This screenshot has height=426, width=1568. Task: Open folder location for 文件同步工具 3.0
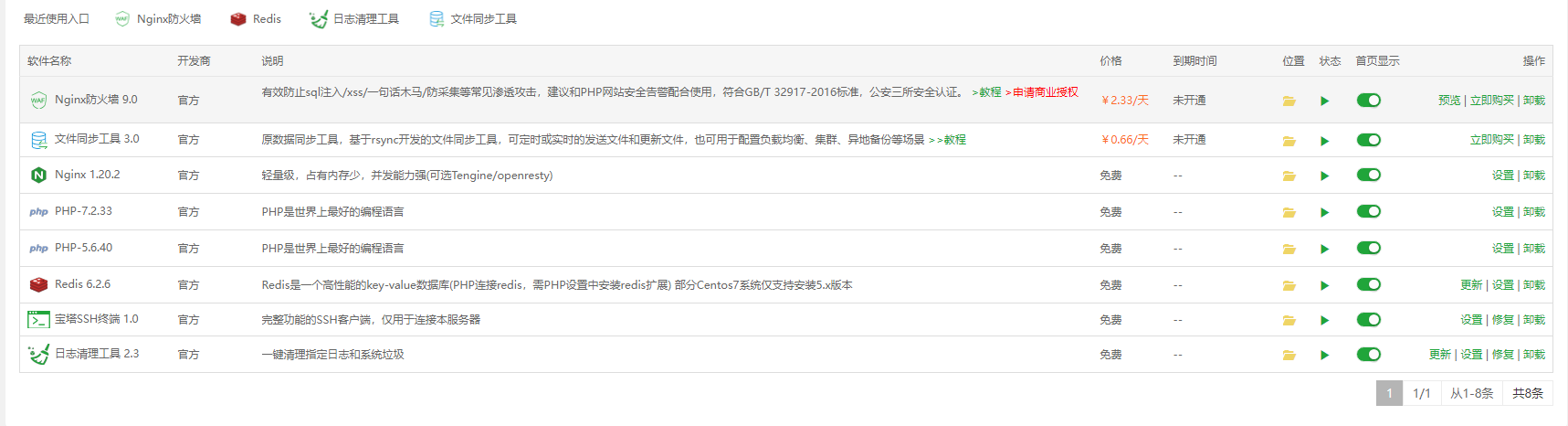1289,141
